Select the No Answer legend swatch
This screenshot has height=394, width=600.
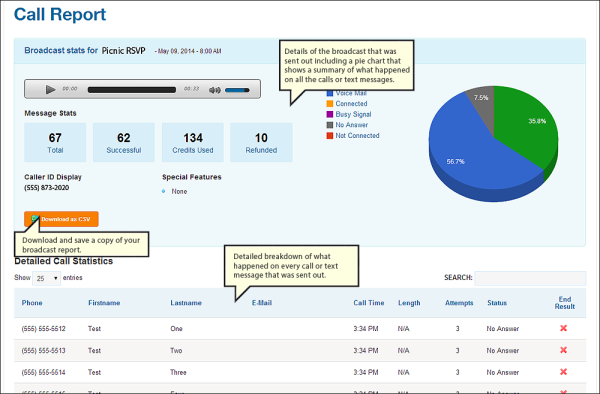[330, 125]
